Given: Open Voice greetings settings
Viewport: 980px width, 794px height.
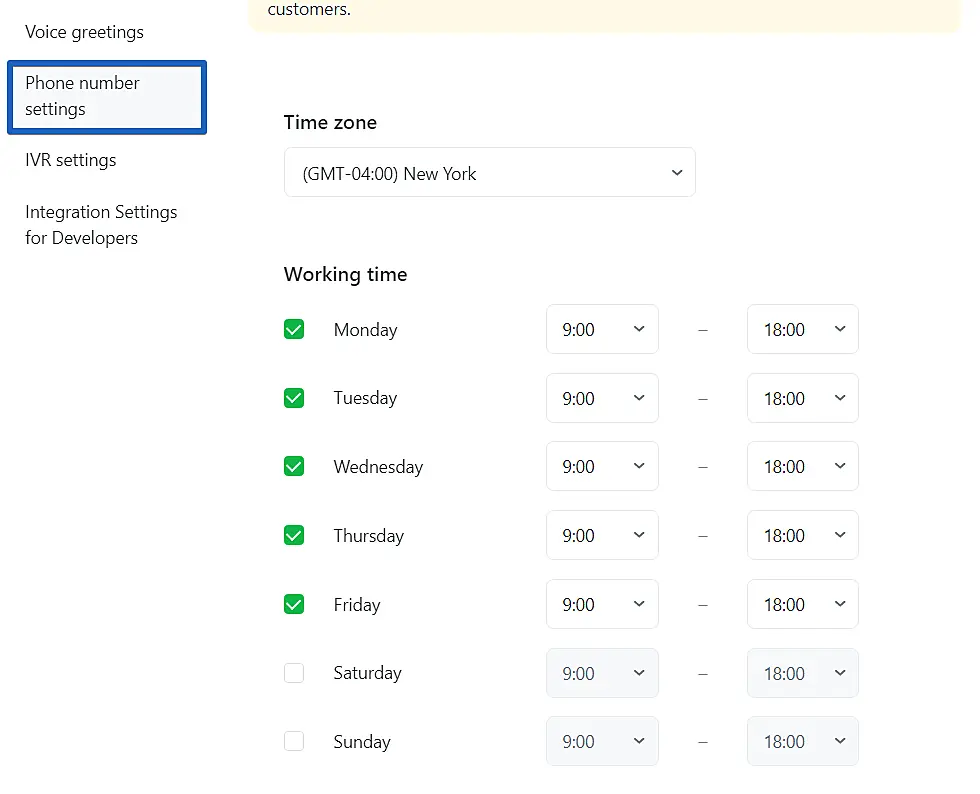Looking at the screenshot, I should [84, 32].
